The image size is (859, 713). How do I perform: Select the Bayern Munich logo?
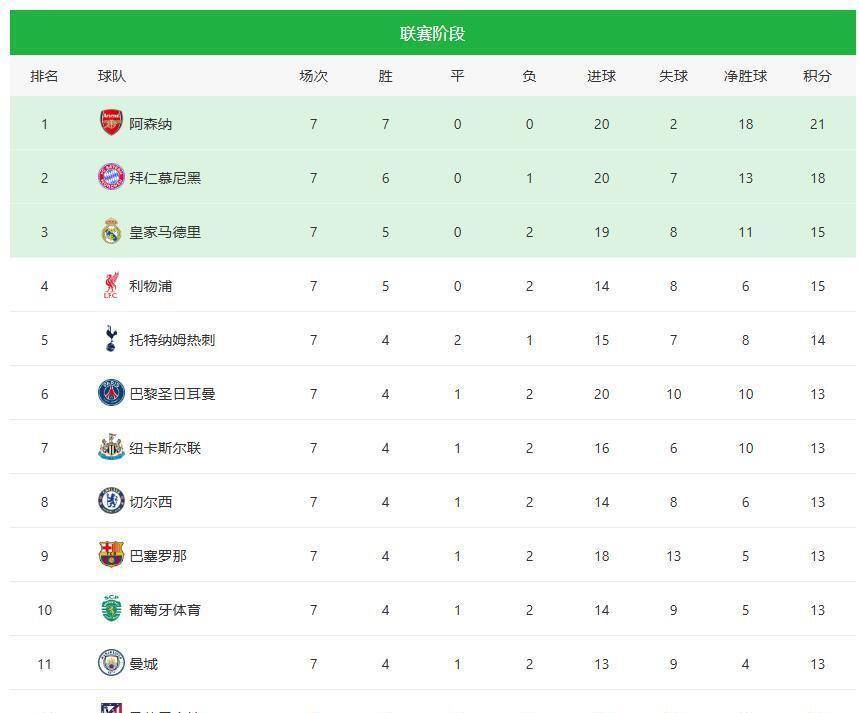click(x=110, y=177)
